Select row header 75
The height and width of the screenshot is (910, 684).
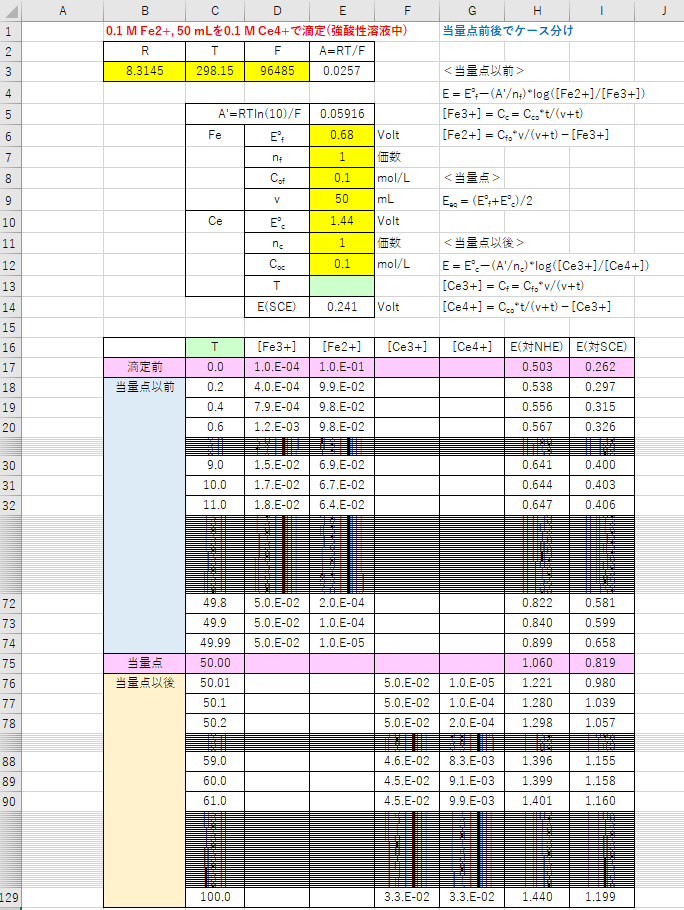(x=10, y=663)
